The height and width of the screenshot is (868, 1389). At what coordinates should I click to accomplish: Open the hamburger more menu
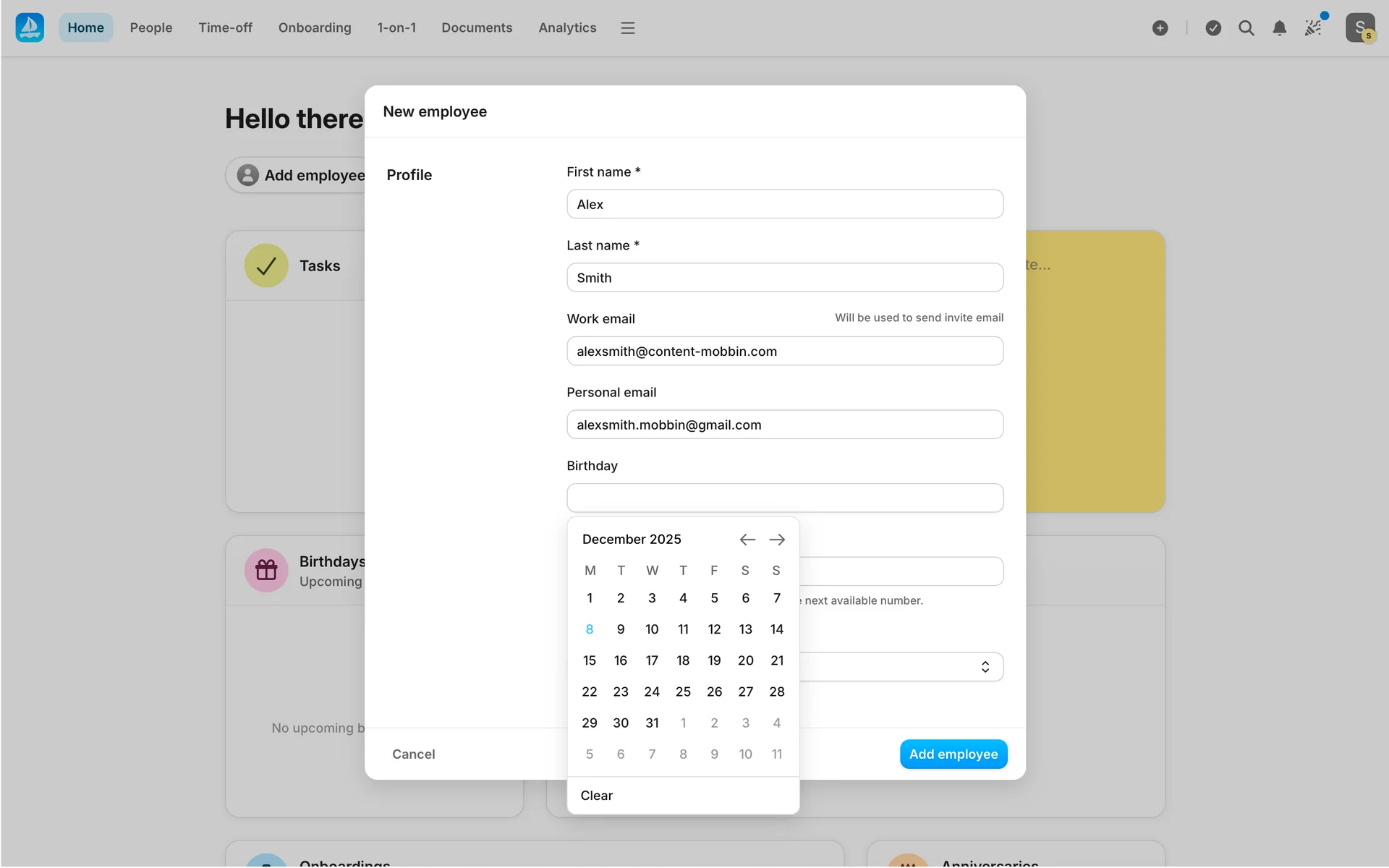(627, 28)
